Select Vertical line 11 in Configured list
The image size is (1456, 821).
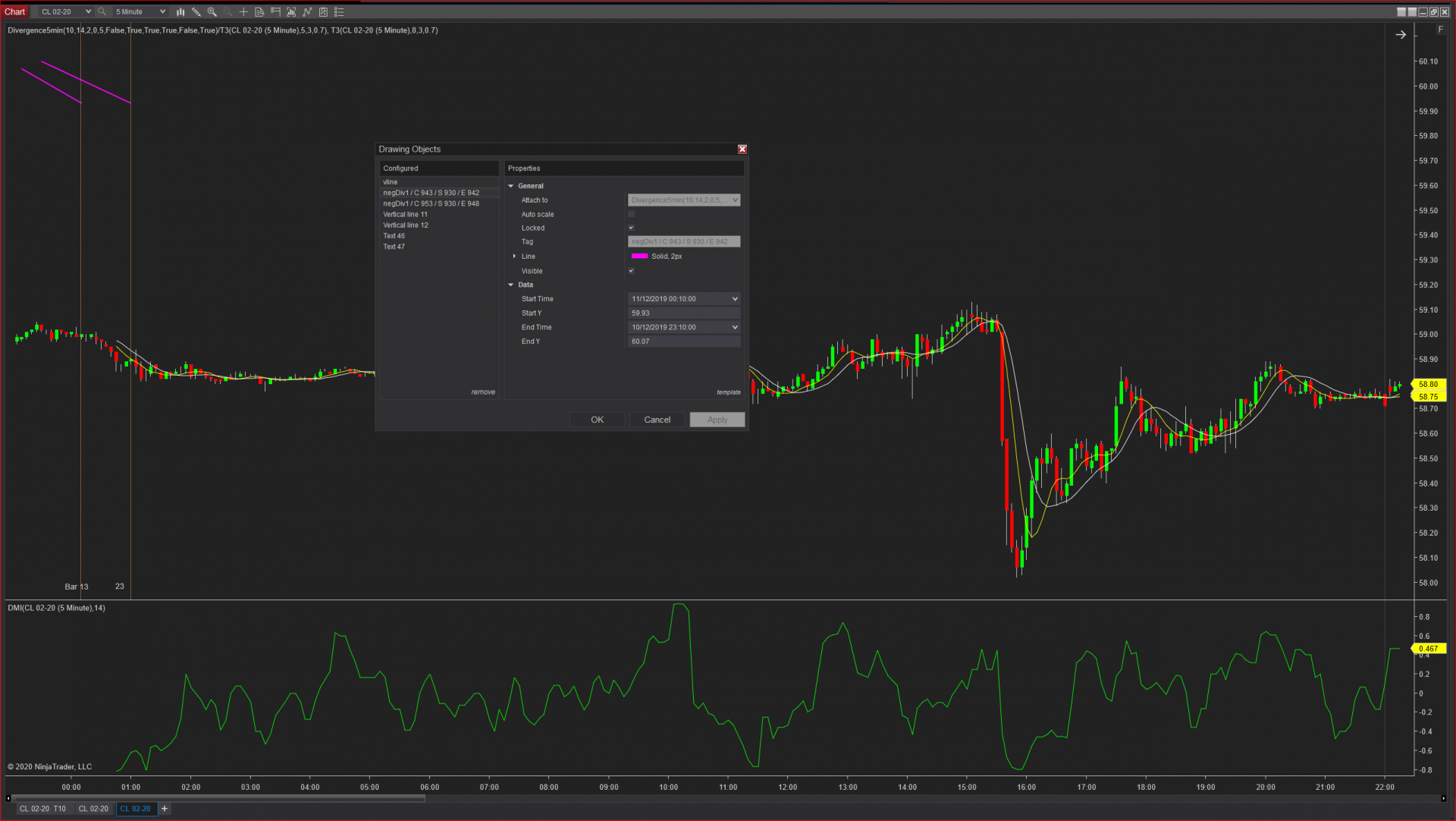point(405,215)
